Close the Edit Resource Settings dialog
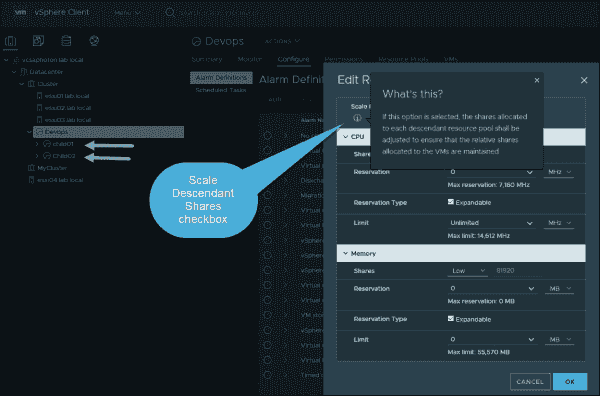The image size is (600, 396). tap(584, 80)
